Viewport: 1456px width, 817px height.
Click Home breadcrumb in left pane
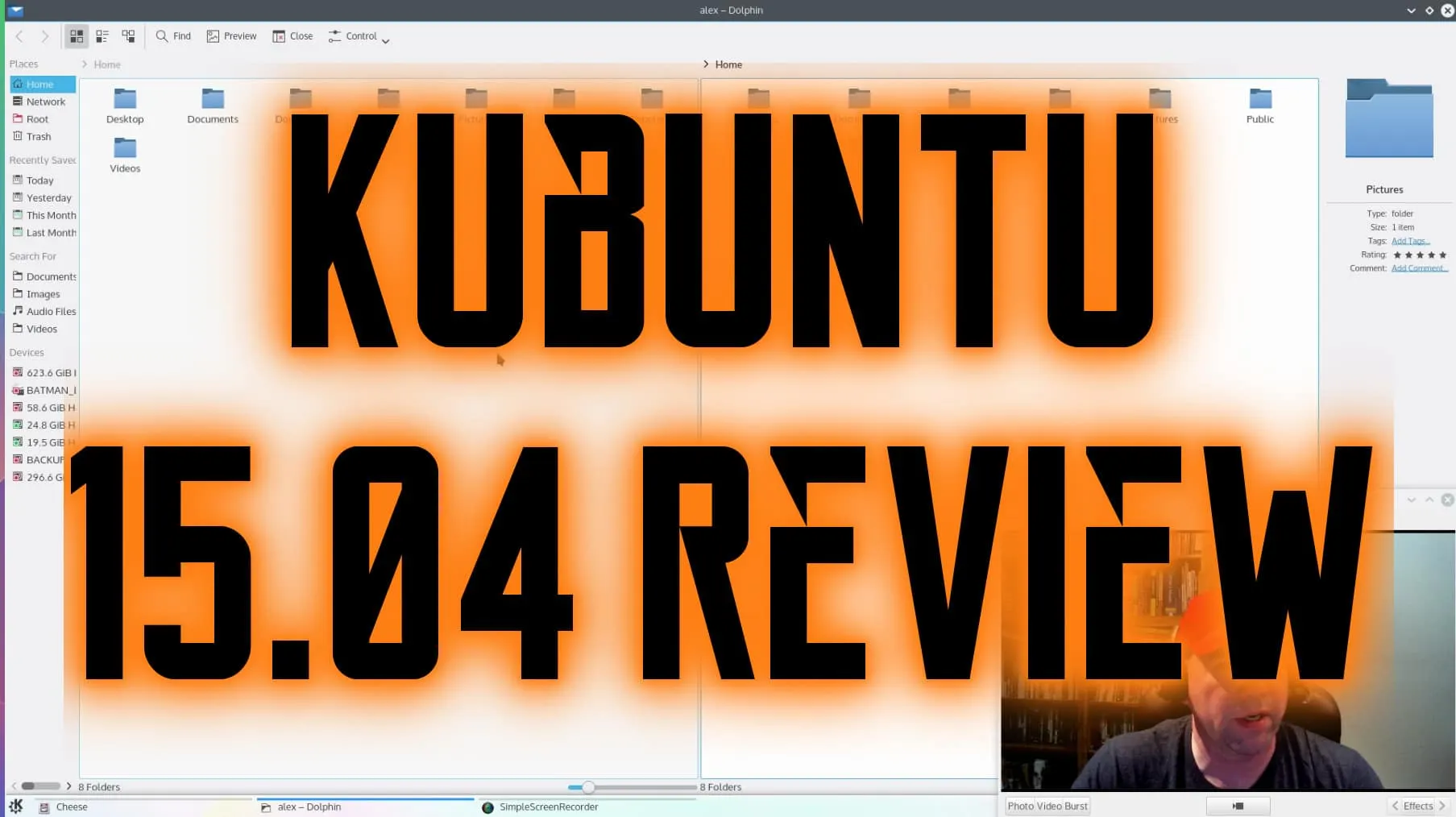click(107, 64)
